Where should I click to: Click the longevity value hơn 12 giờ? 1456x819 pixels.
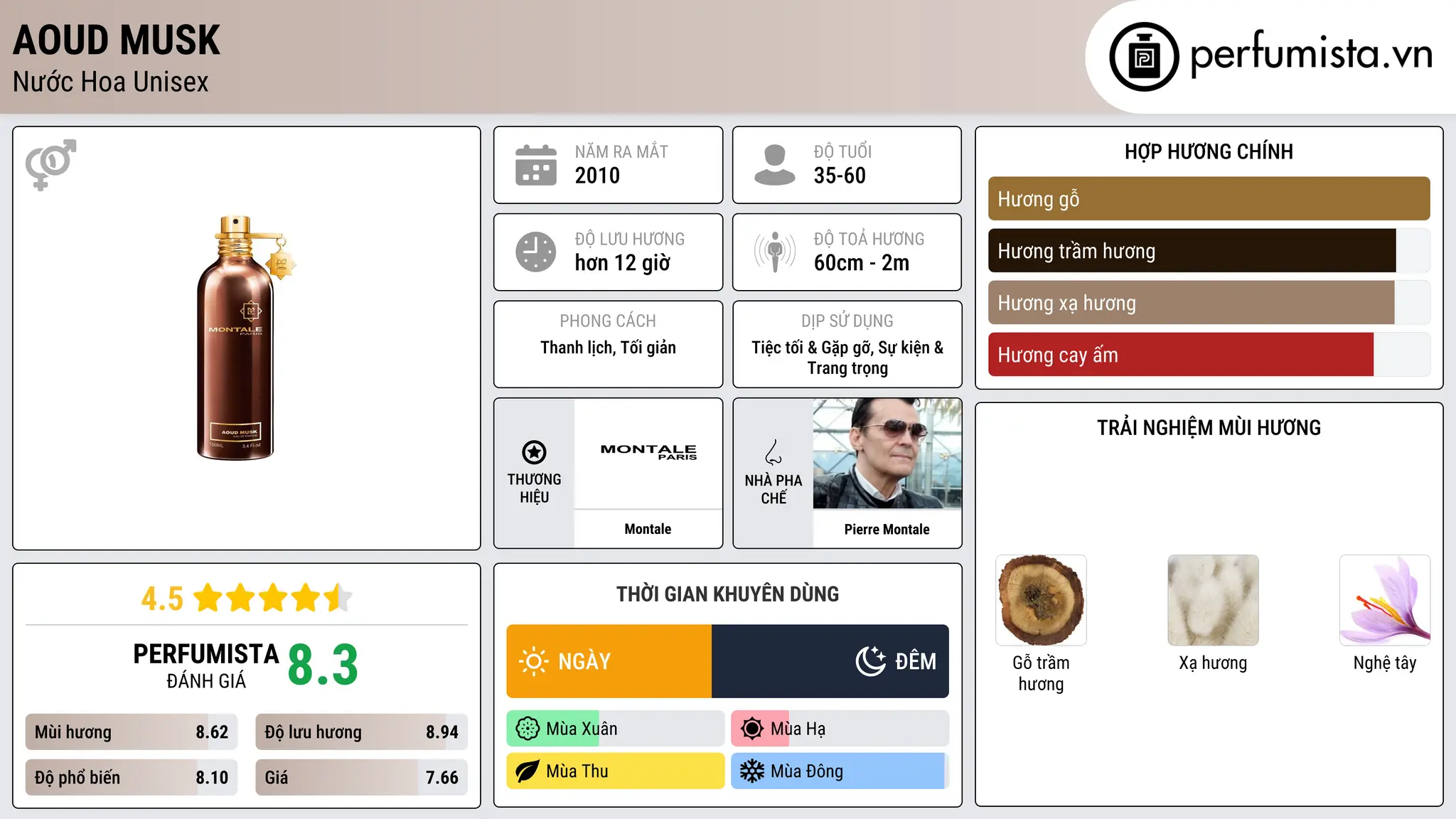(623, 263)
